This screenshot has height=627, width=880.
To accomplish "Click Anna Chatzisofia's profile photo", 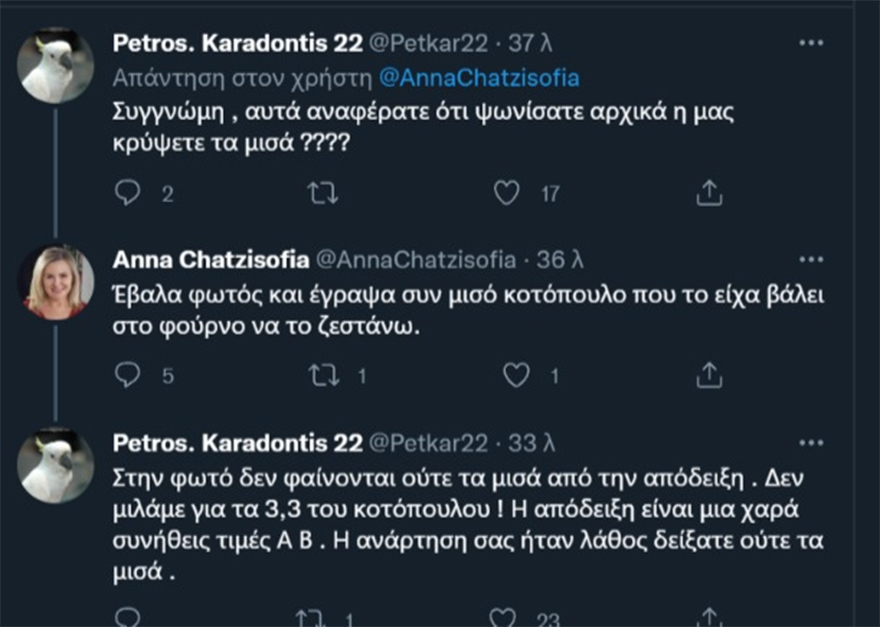I will point(56,282).
